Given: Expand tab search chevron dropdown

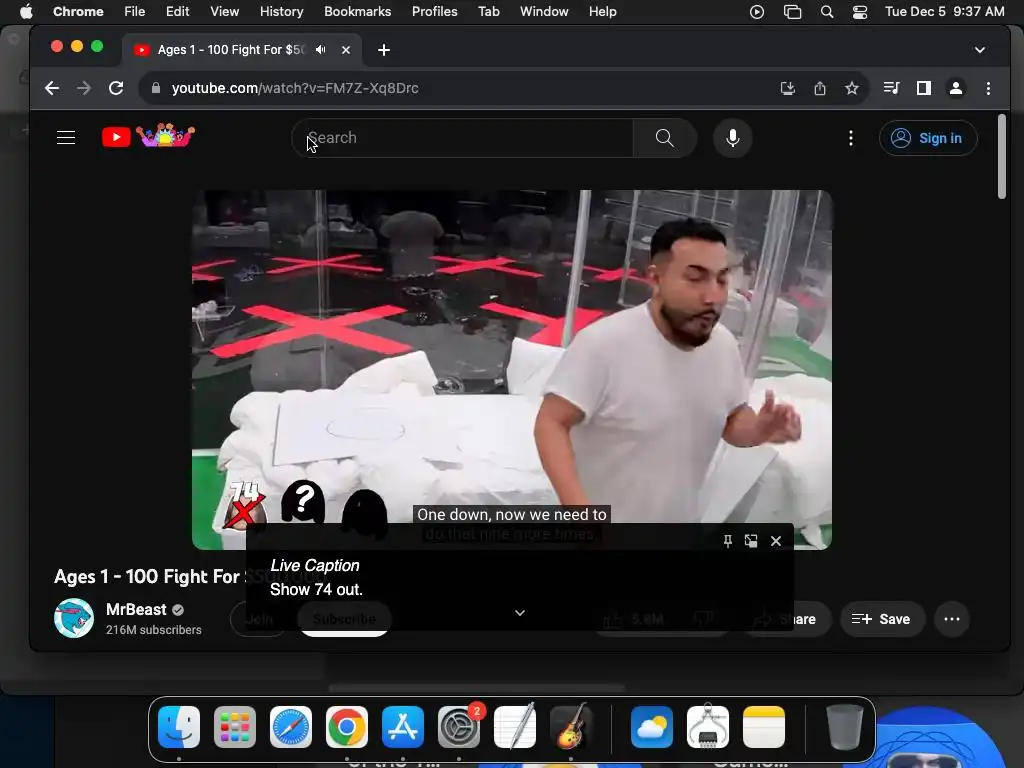Looking at the screenshot, I should coord(980,50).
